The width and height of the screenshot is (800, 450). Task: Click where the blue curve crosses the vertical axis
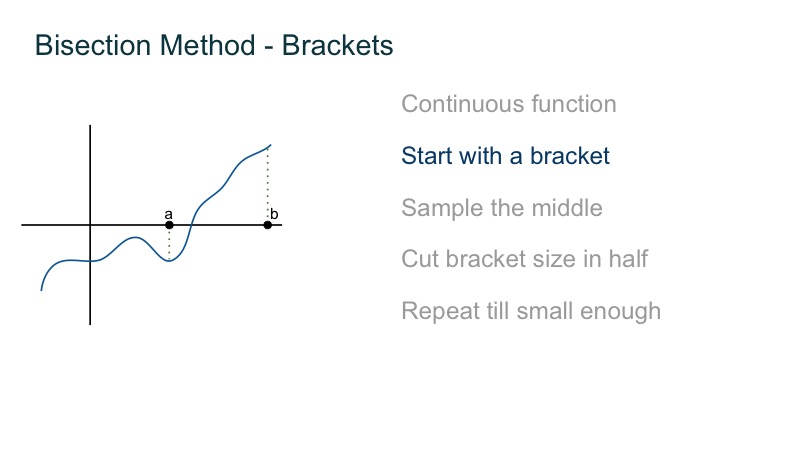click(90, 260)
